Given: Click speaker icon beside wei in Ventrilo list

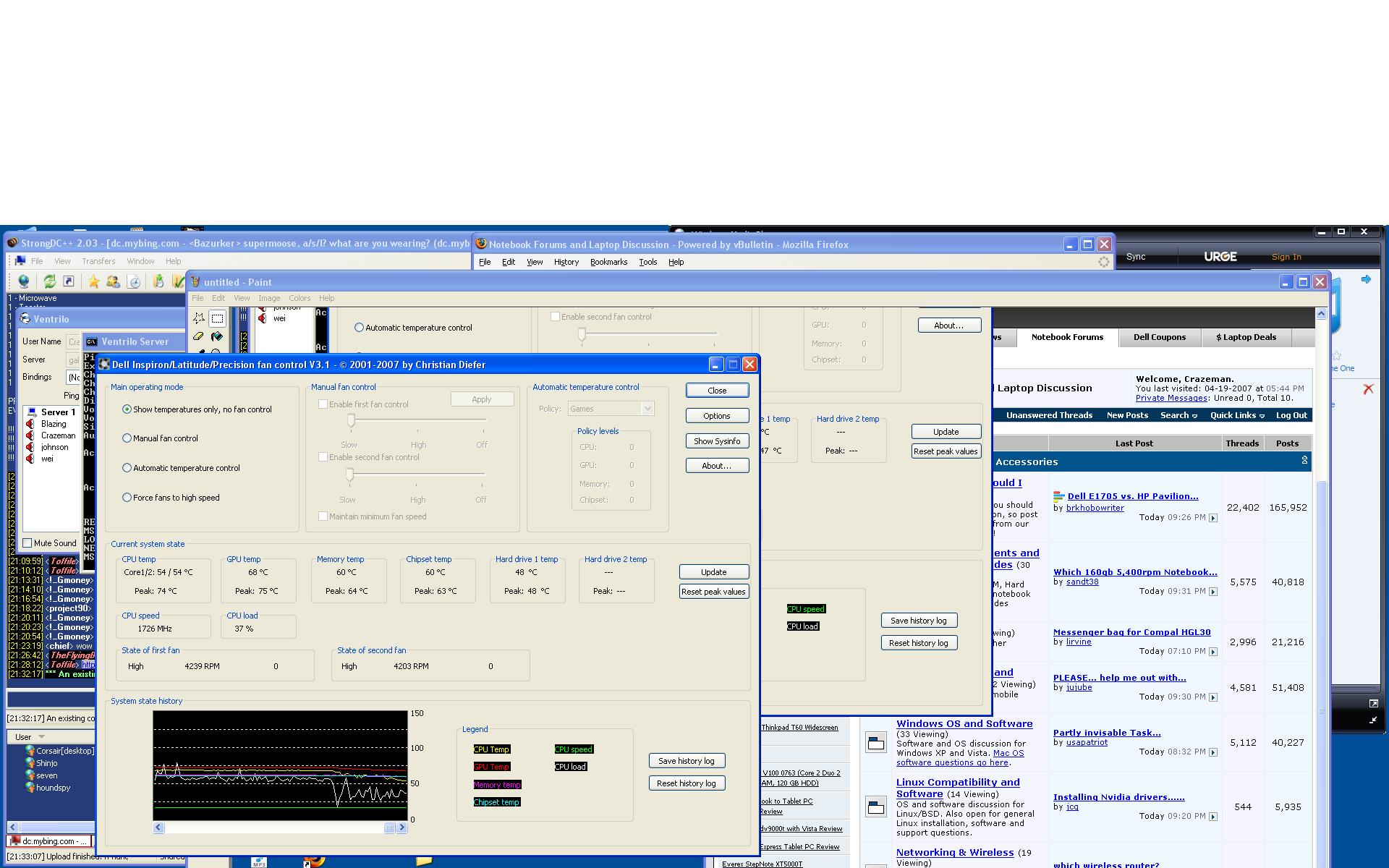Looking at the screenshot, I should click(30, 459).
